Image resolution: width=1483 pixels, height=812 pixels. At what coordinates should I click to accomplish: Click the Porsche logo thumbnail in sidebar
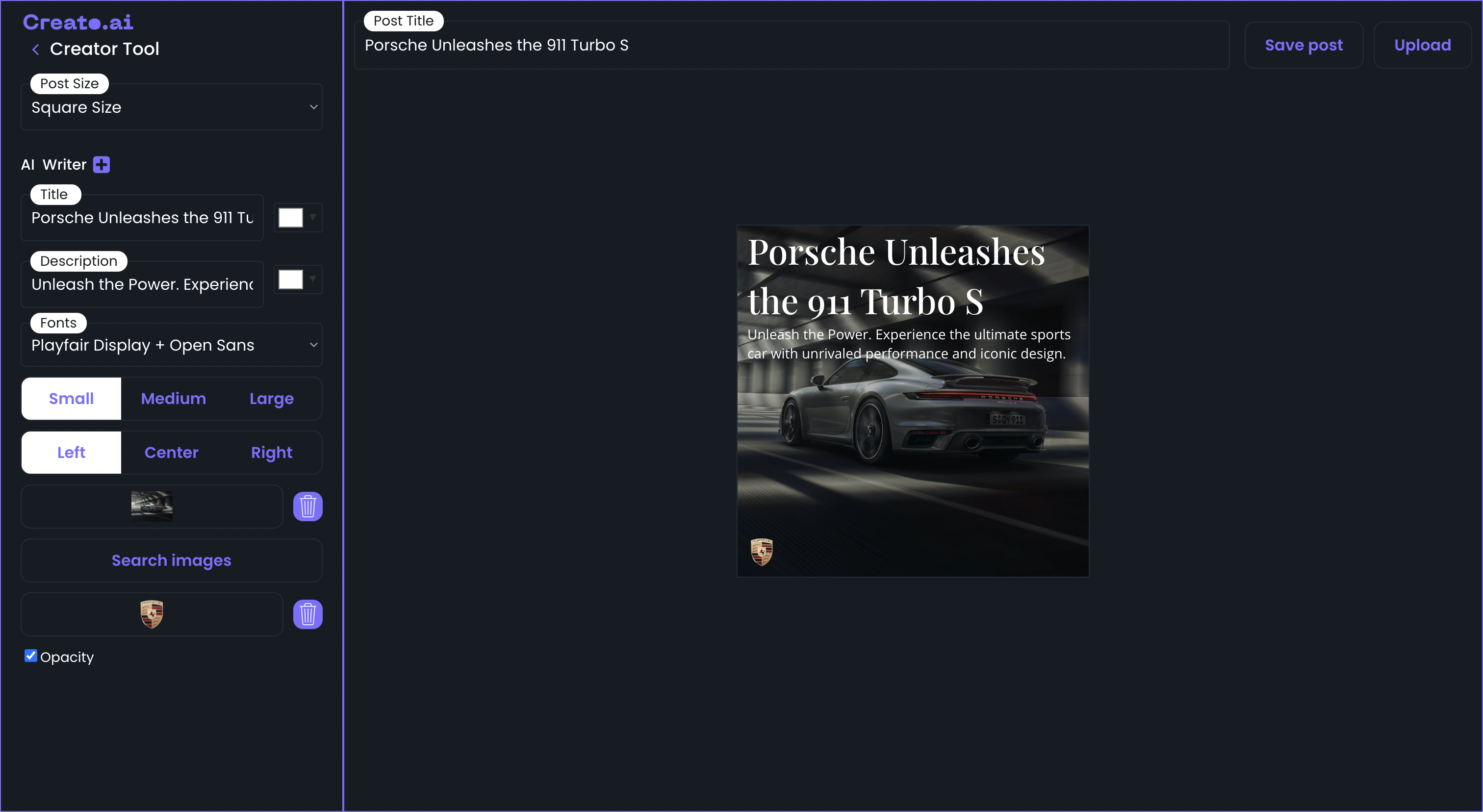pos(152,614)
